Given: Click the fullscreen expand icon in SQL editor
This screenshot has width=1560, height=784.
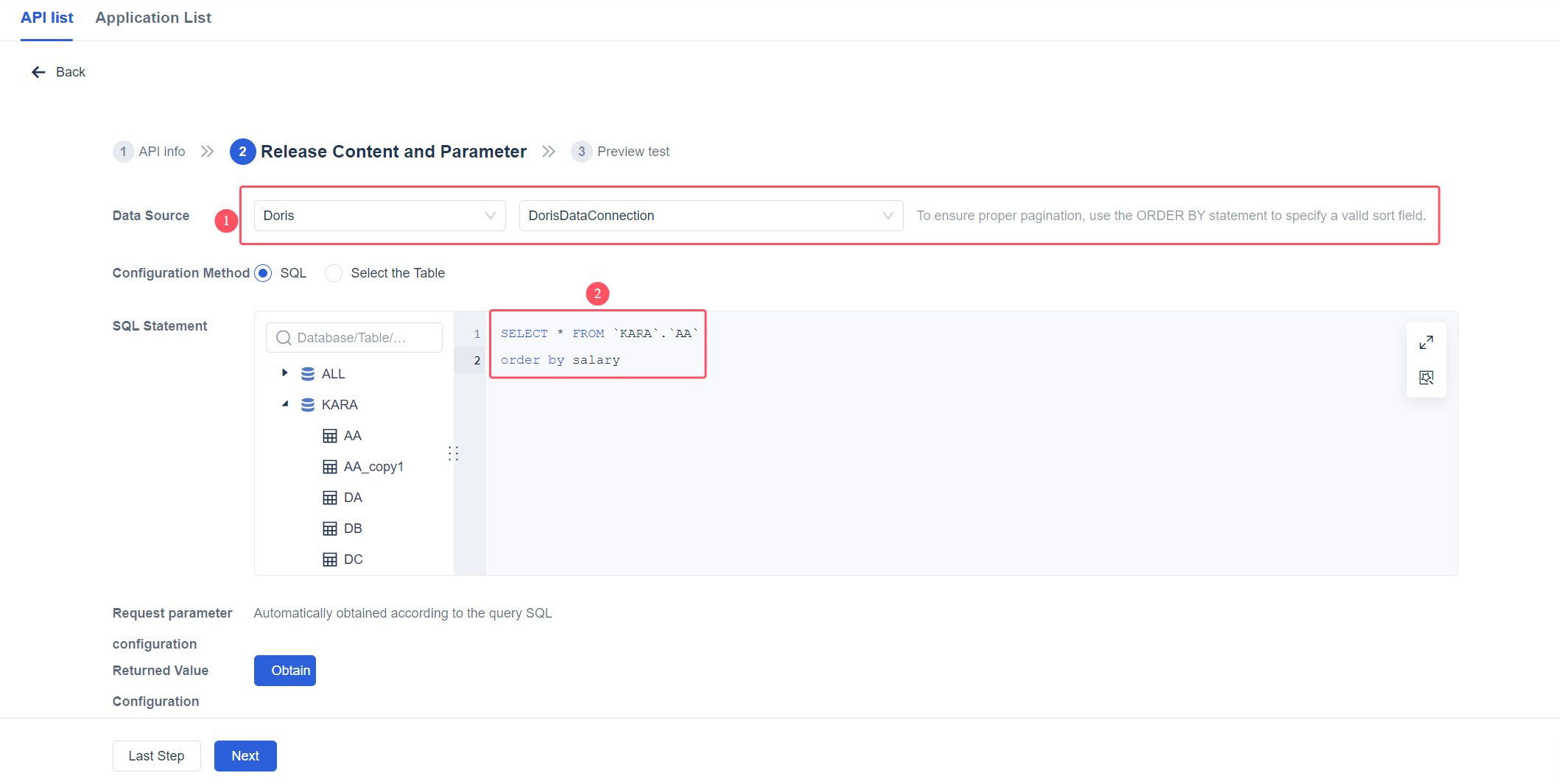Looking at the screenshot, I should click(x=1427, y=341).
